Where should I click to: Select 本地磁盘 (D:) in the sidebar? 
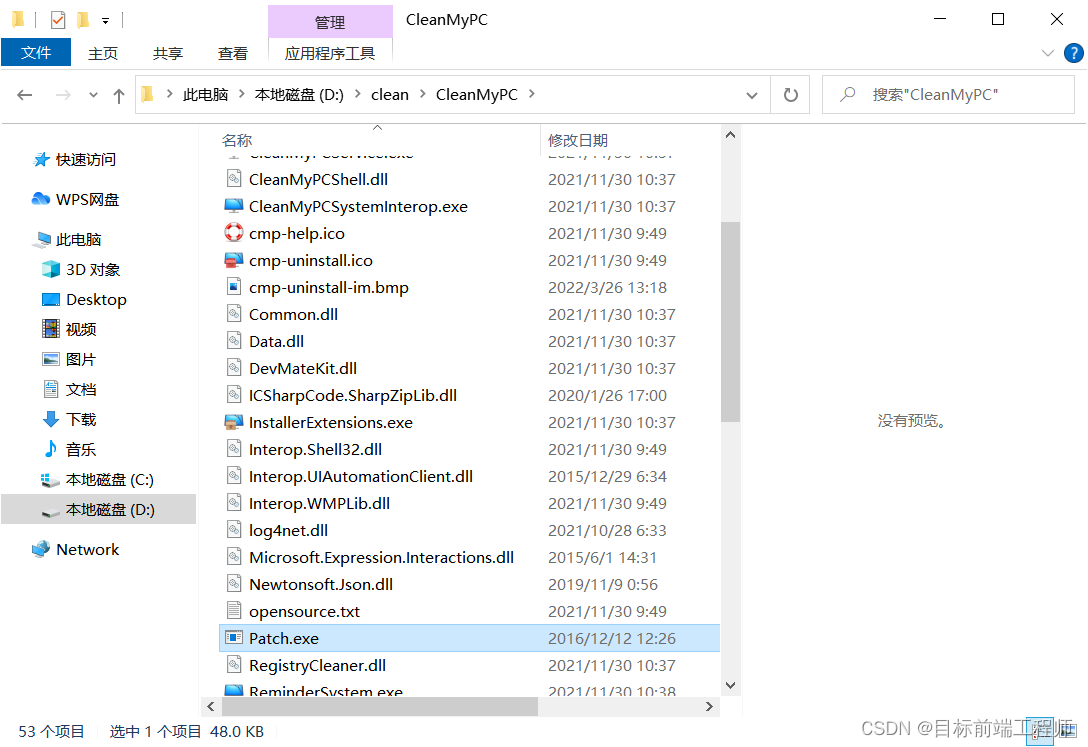(x=99, y=510)
